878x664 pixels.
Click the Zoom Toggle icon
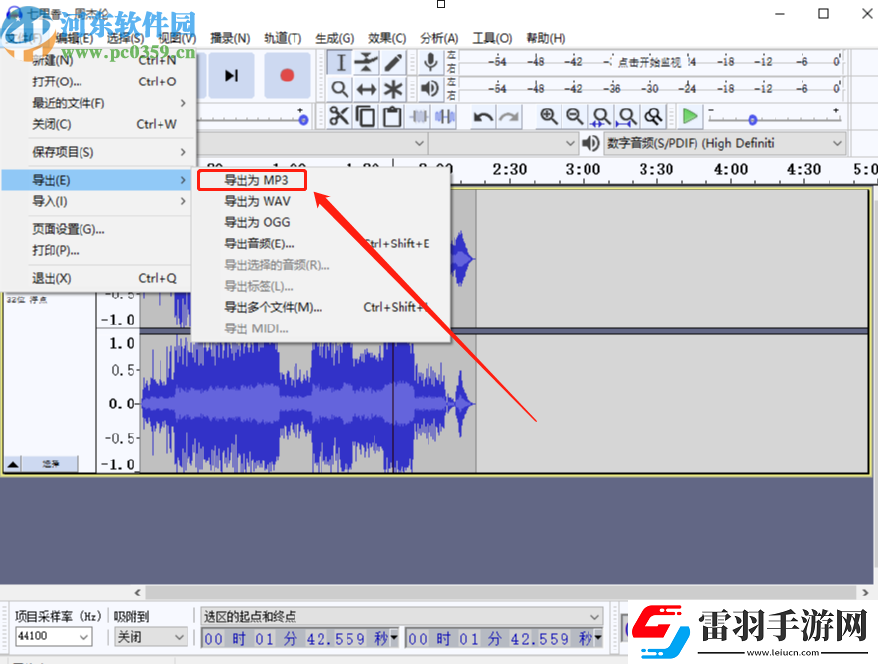pyautogui.click(x=653, y=116)
